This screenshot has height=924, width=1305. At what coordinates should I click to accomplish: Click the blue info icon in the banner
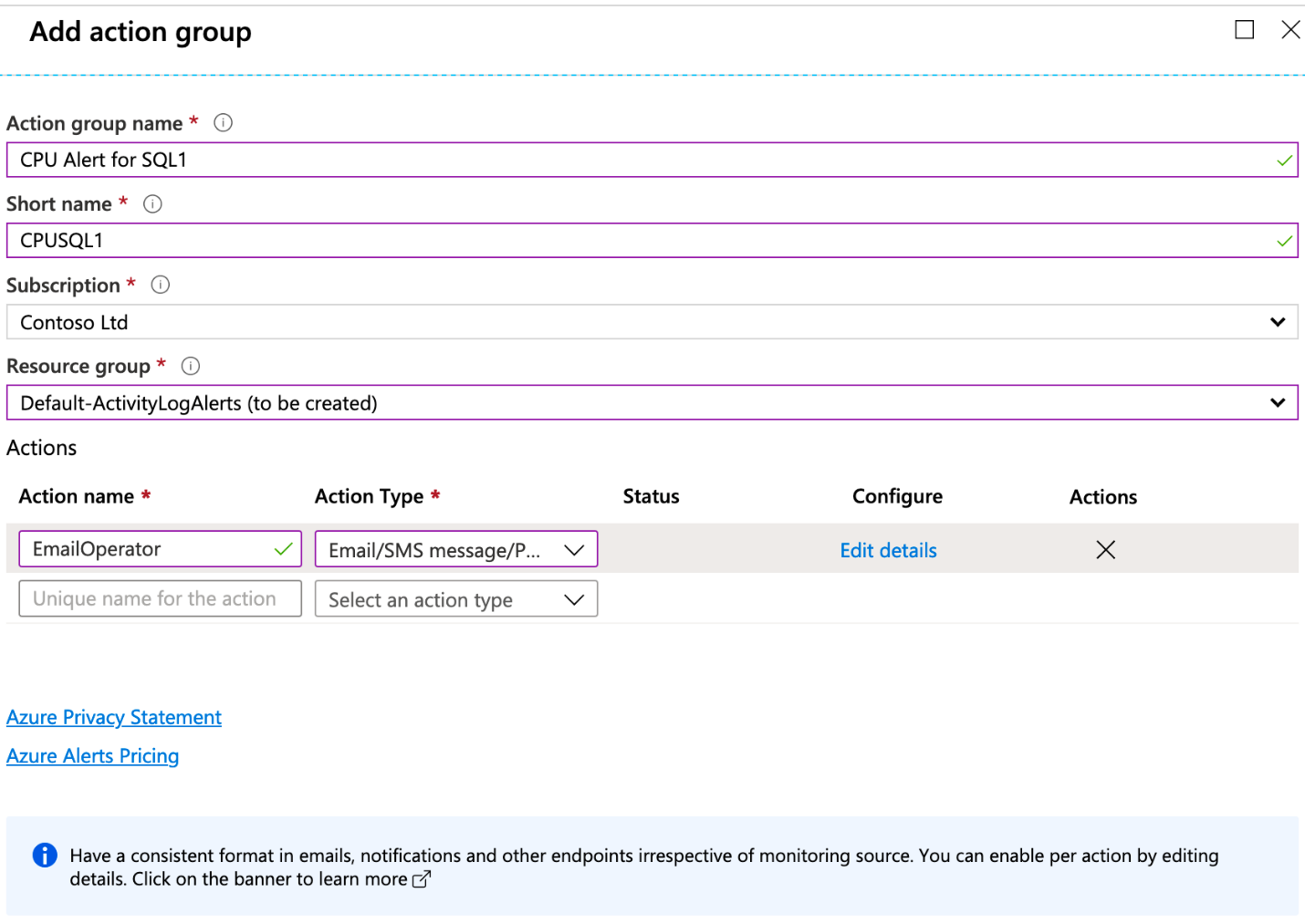45,855
